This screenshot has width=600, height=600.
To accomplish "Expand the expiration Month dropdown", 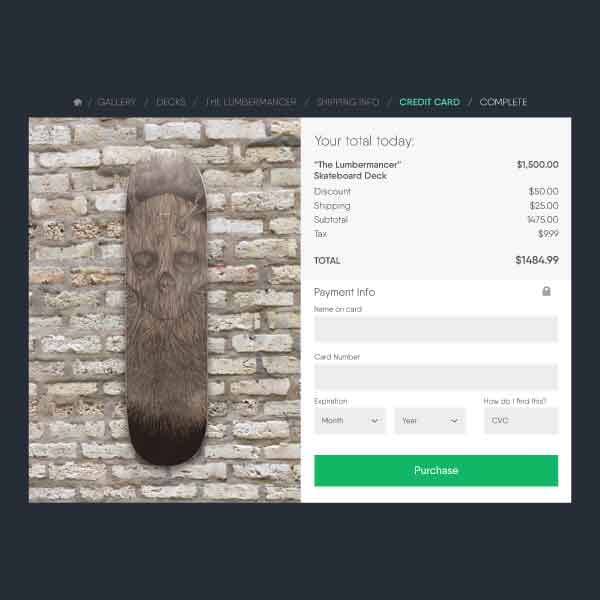I will click(x=350, y=421).
